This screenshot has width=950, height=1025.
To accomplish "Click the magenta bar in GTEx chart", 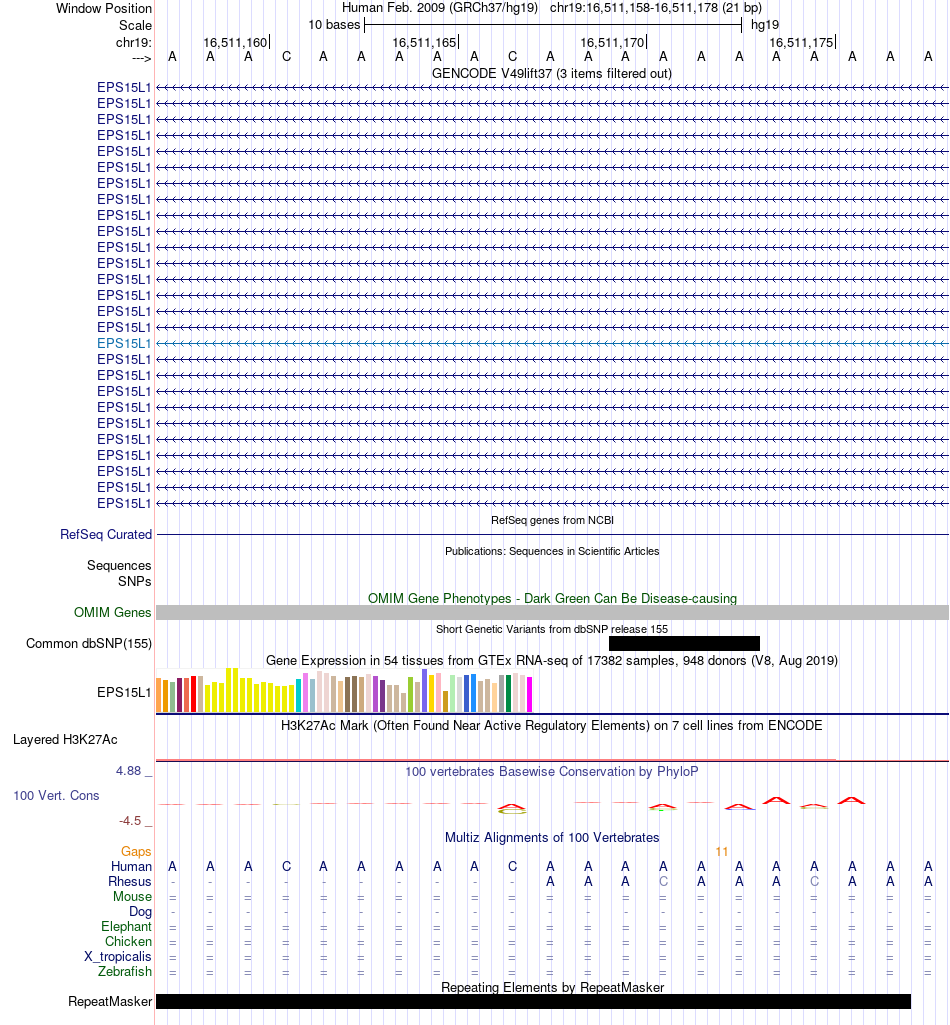I will (x=530, y=694).
